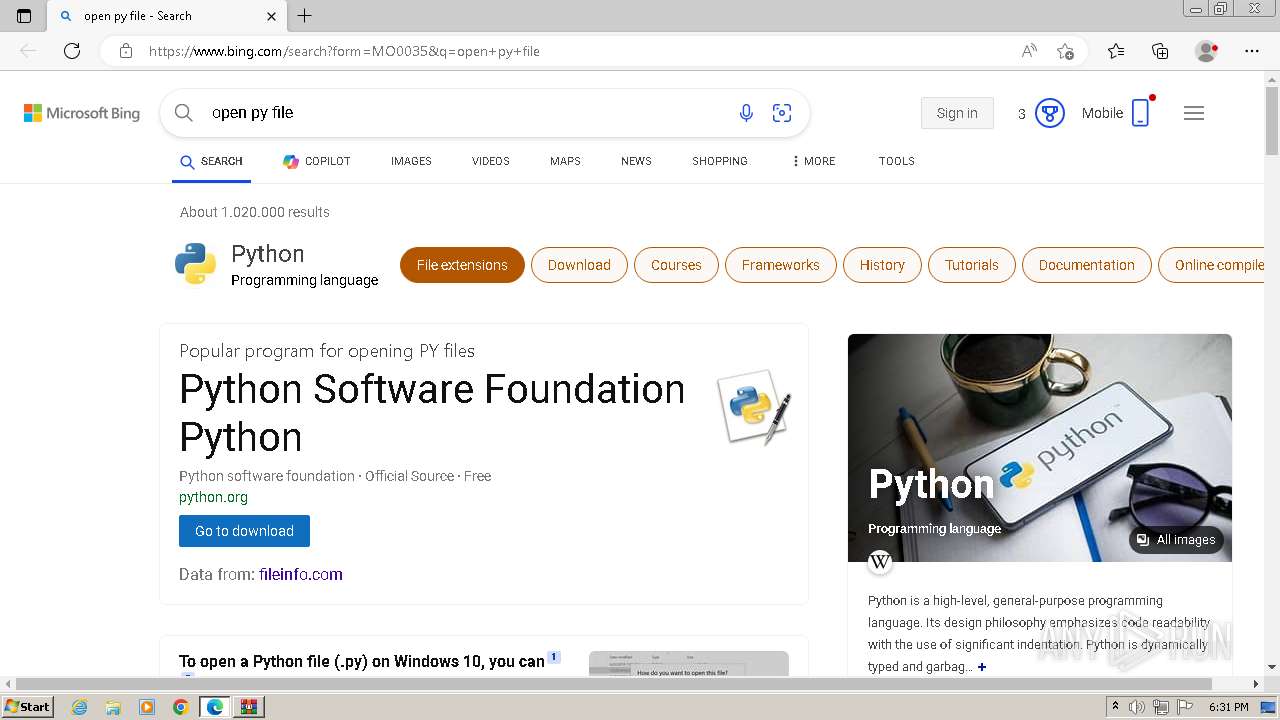Viewport: 1280px width, 720px height.
Task: Start voice search with microphone
Action: point(746,113)
